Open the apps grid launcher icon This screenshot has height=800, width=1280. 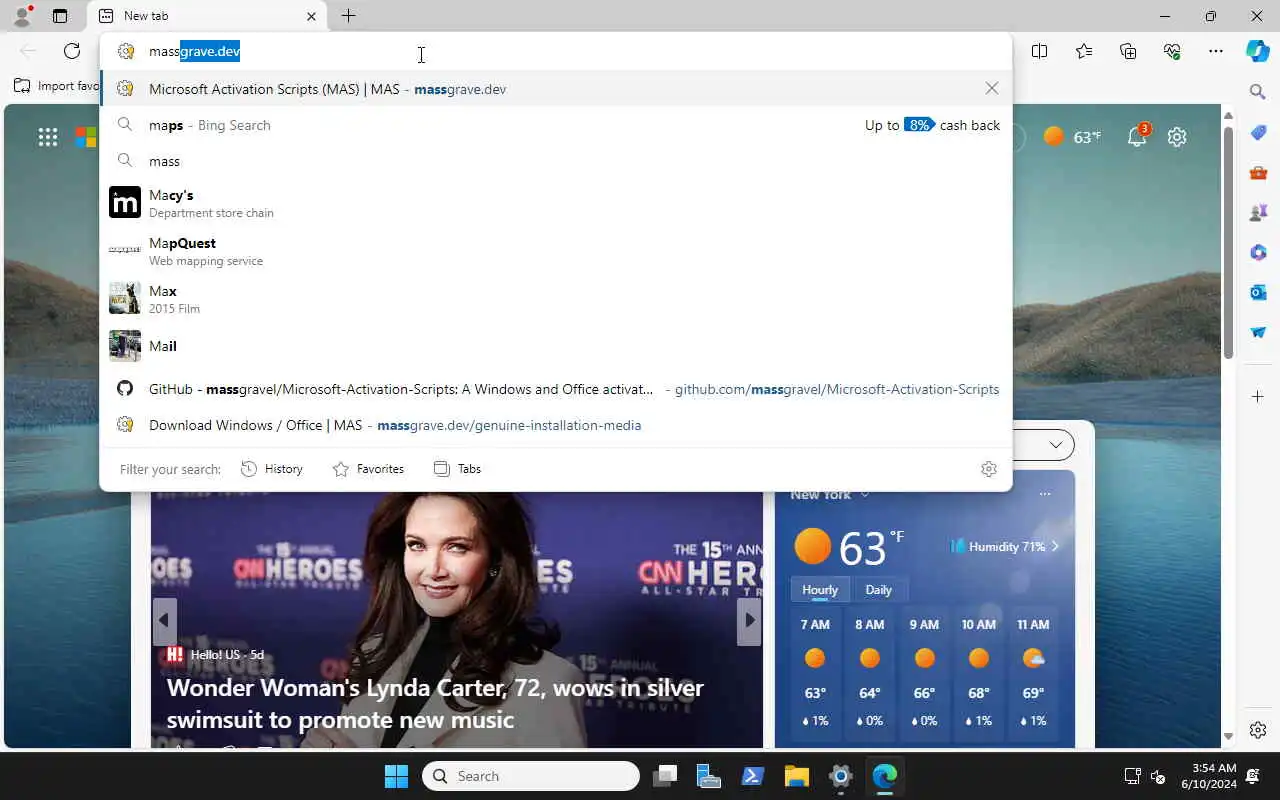[48, 137]
